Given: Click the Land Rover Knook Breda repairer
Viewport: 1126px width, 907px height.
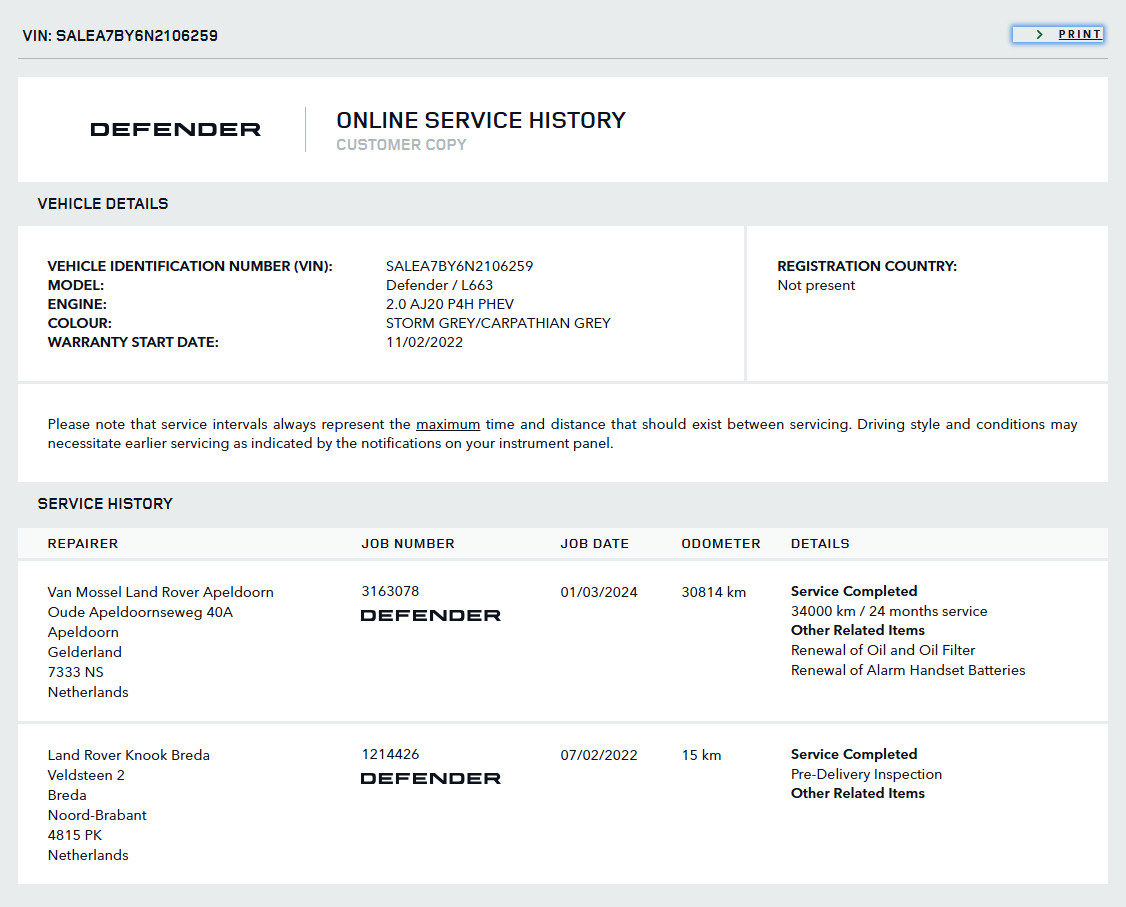Looking at the screenshot, I should [x=129, y=755].
